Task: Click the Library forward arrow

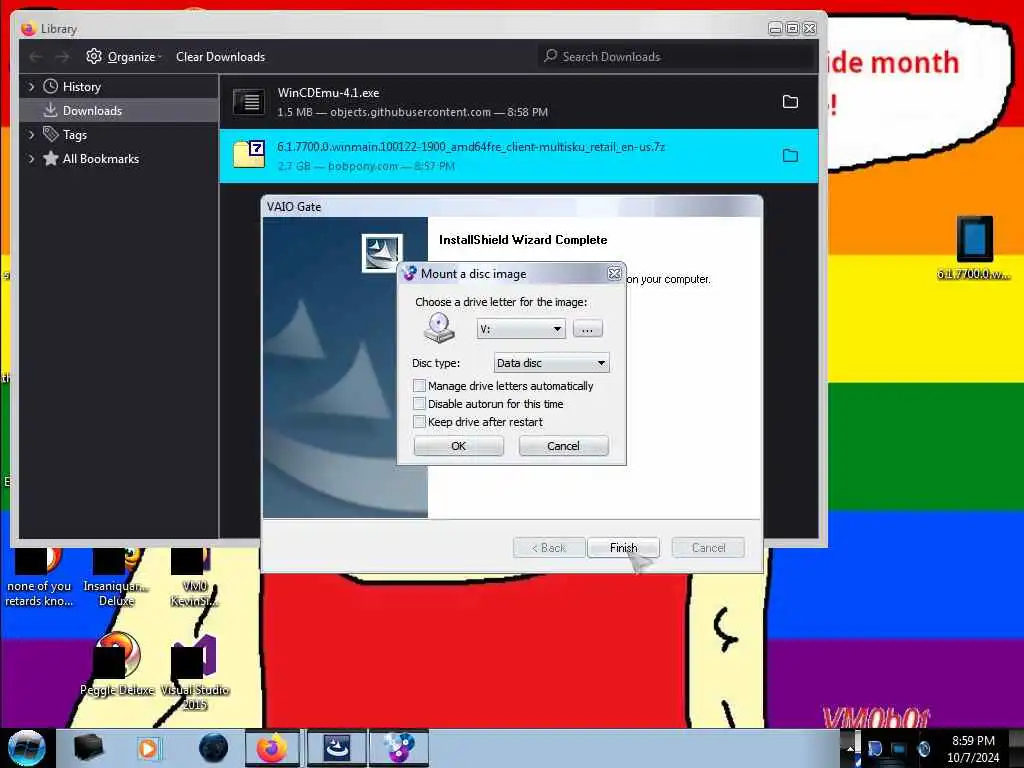Action: [x=62, y=57]
